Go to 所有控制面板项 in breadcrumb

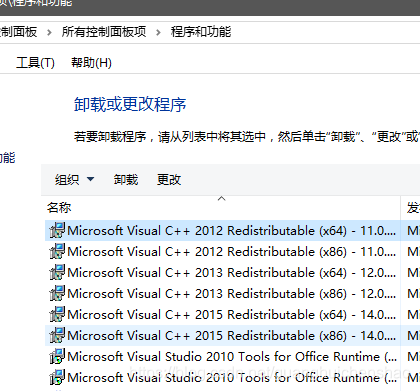point(104,32)
